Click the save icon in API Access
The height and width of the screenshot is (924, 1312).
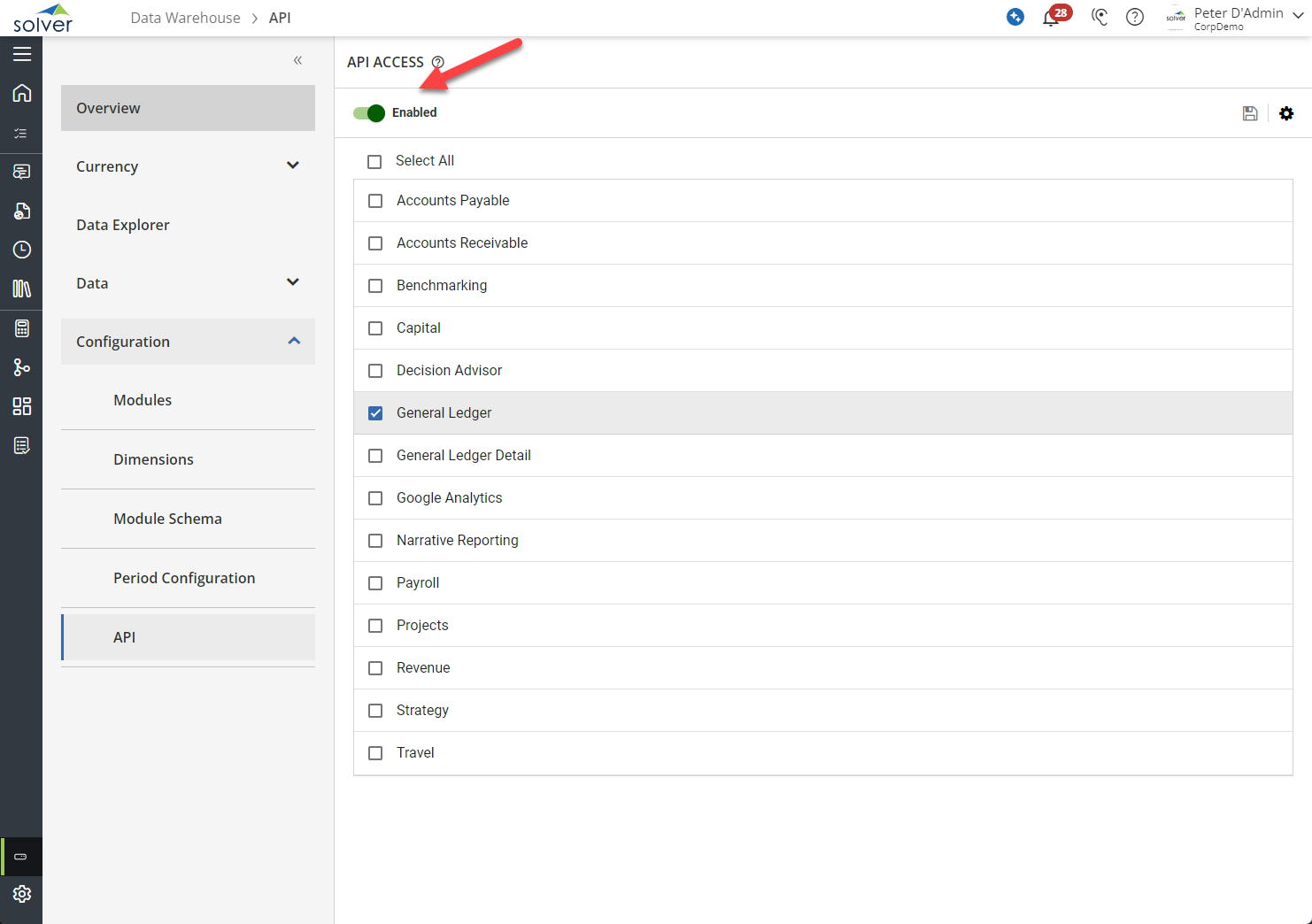pyautogui.click(x=1249, y=113)
